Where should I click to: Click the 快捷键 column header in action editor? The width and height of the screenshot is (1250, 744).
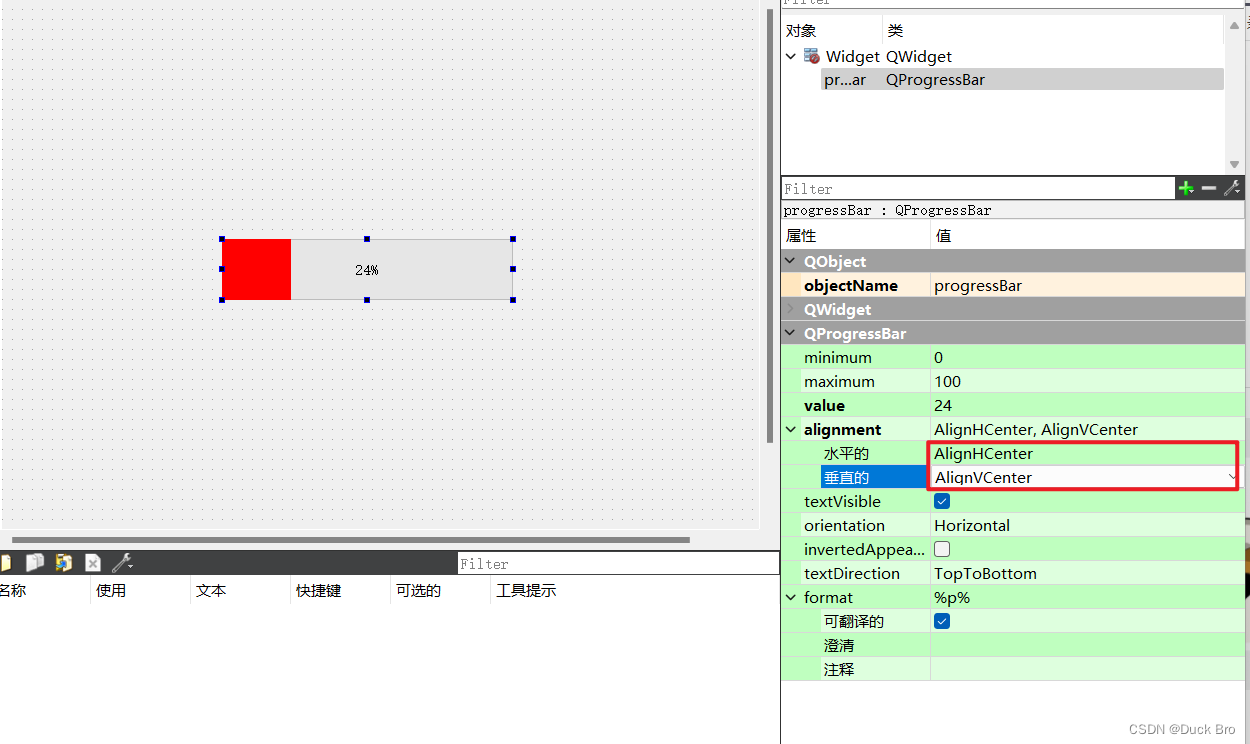point(318,590)
